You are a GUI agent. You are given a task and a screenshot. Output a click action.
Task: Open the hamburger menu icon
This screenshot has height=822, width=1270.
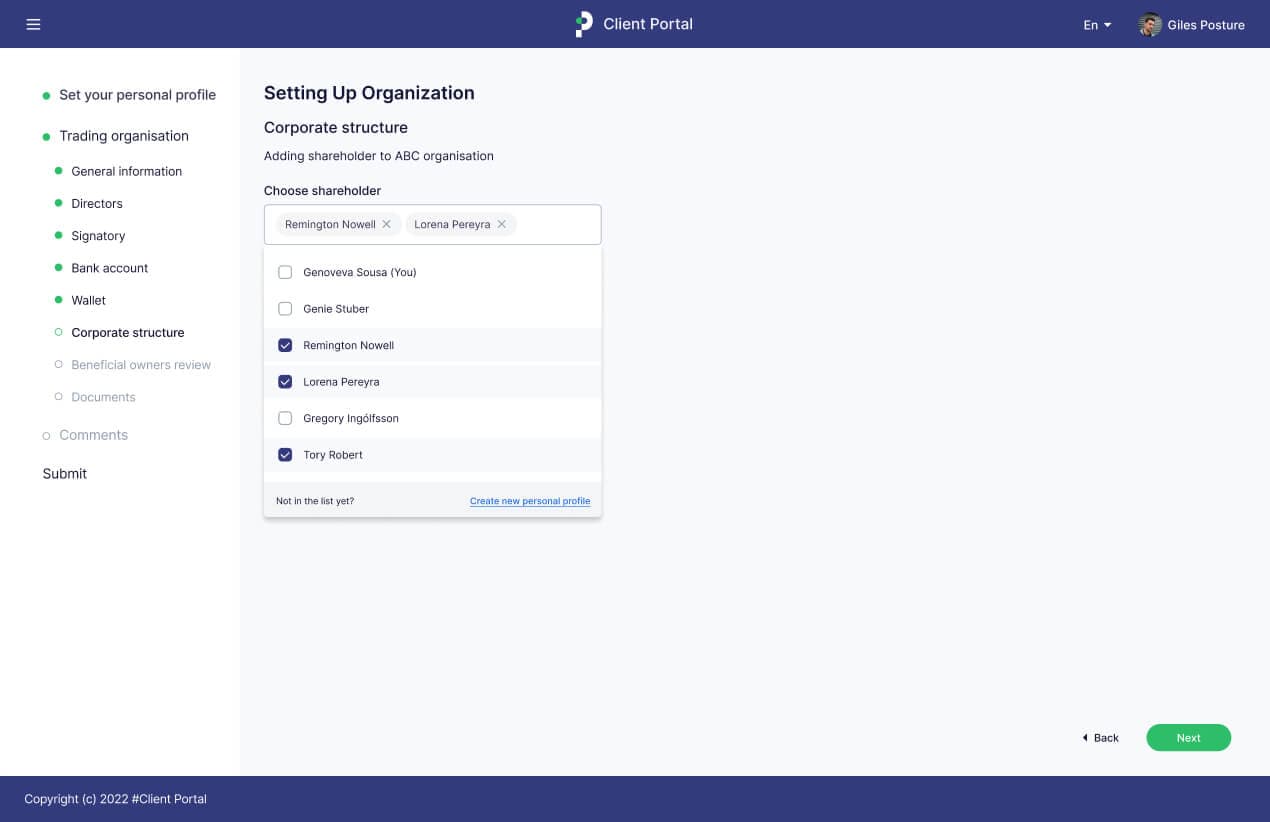pos(33,24)
